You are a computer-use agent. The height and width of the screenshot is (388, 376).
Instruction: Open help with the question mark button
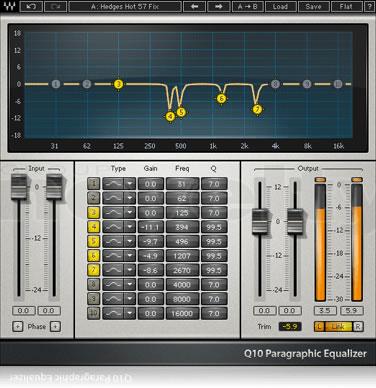click(x=370, y=6)
